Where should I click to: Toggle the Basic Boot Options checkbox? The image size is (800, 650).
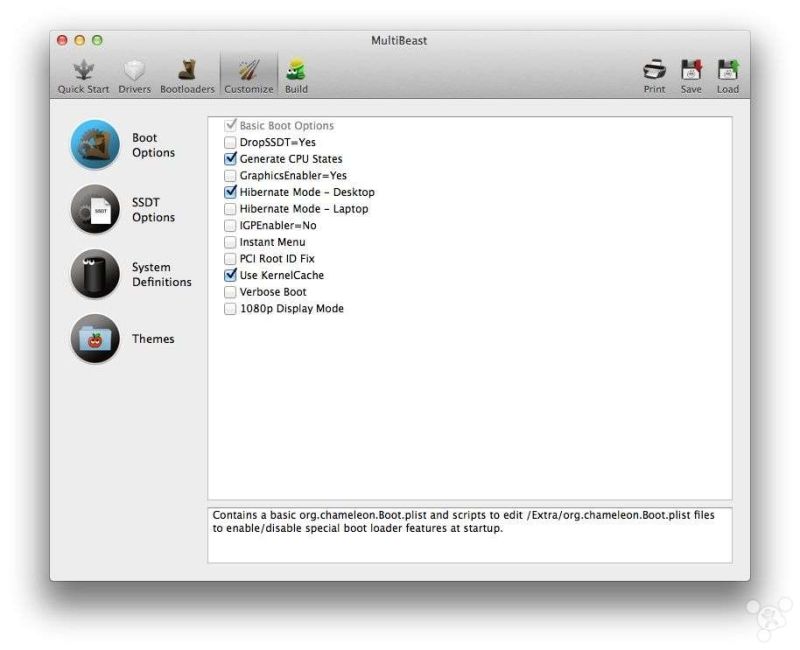pos(231,125)
